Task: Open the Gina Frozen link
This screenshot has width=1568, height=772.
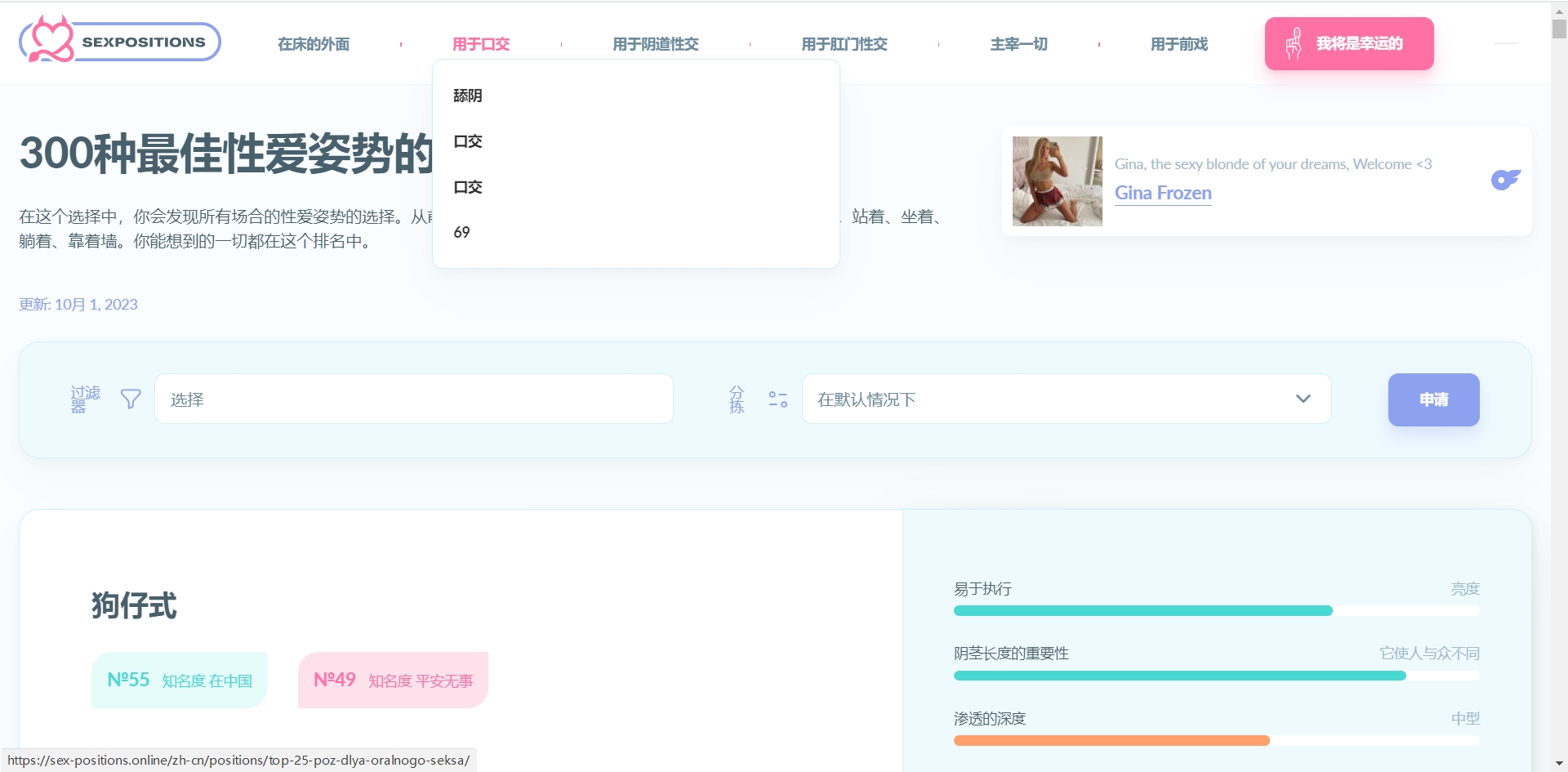Action: [x=1163, y=193]
